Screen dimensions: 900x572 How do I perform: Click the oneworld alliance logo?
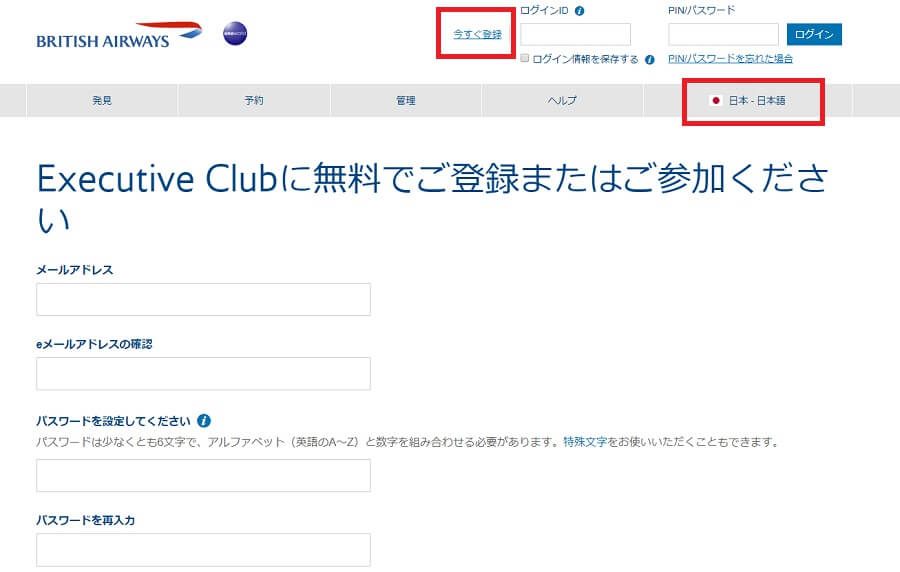(x=235, y=35)
